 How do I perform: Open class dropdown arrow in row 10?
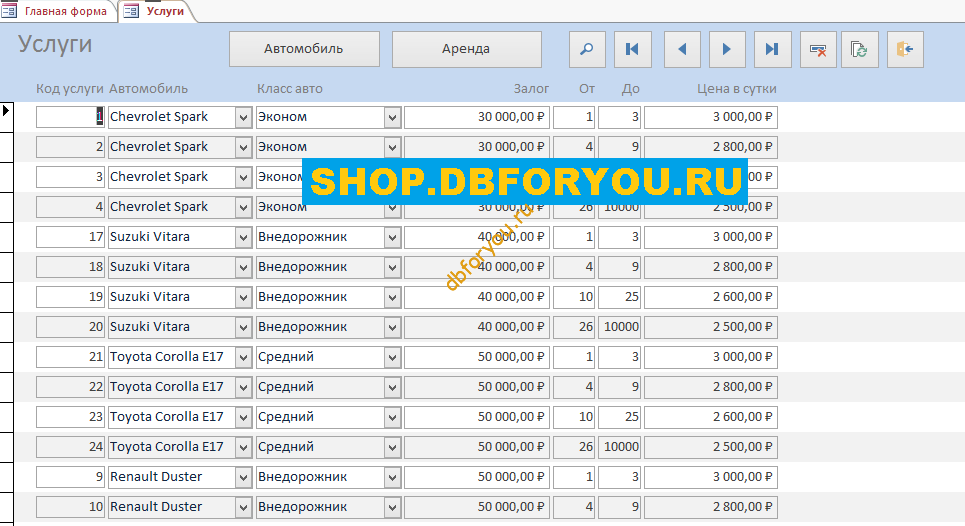(392, 507)
